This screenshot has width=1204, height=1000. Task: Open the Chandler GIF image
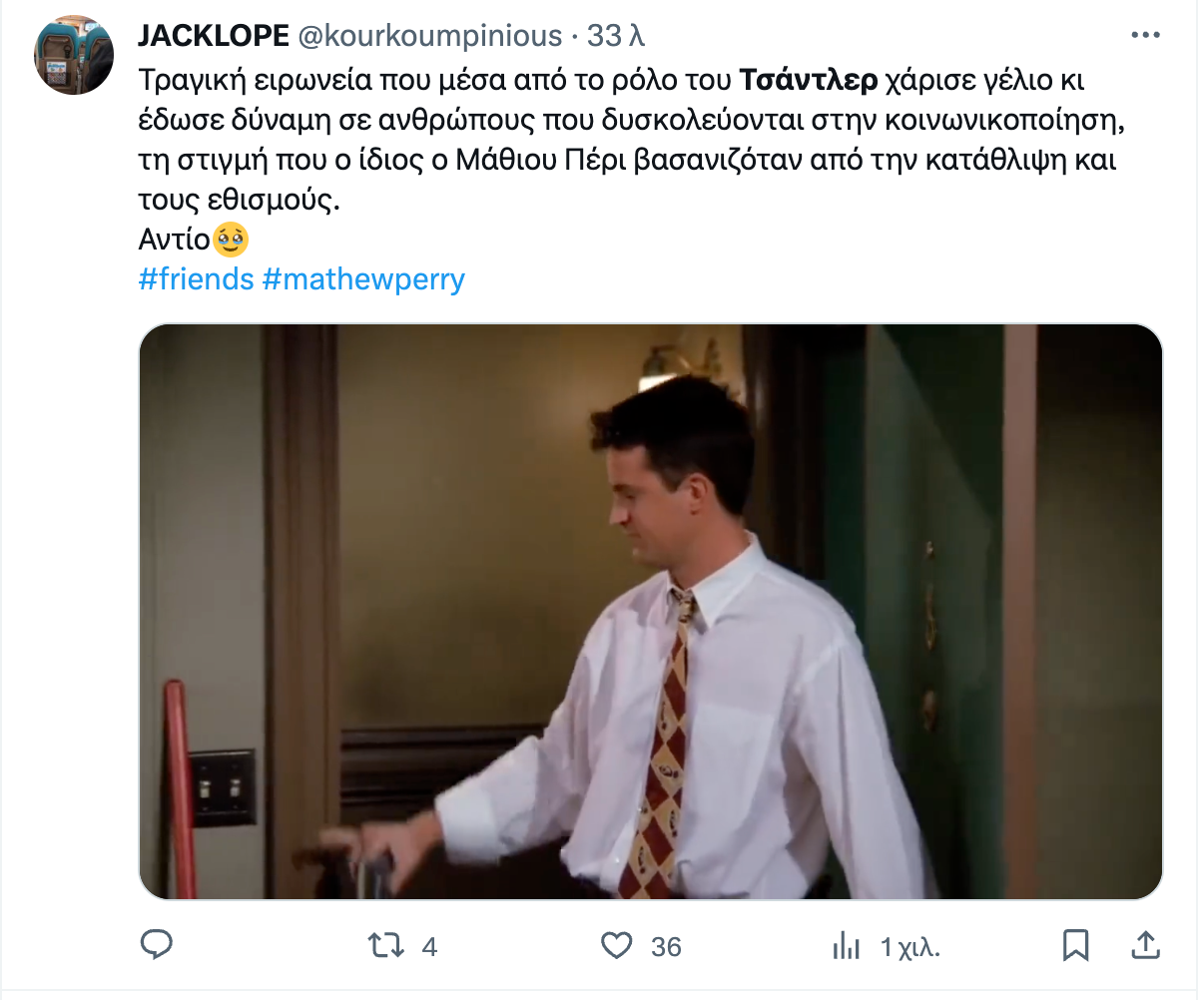651,612
